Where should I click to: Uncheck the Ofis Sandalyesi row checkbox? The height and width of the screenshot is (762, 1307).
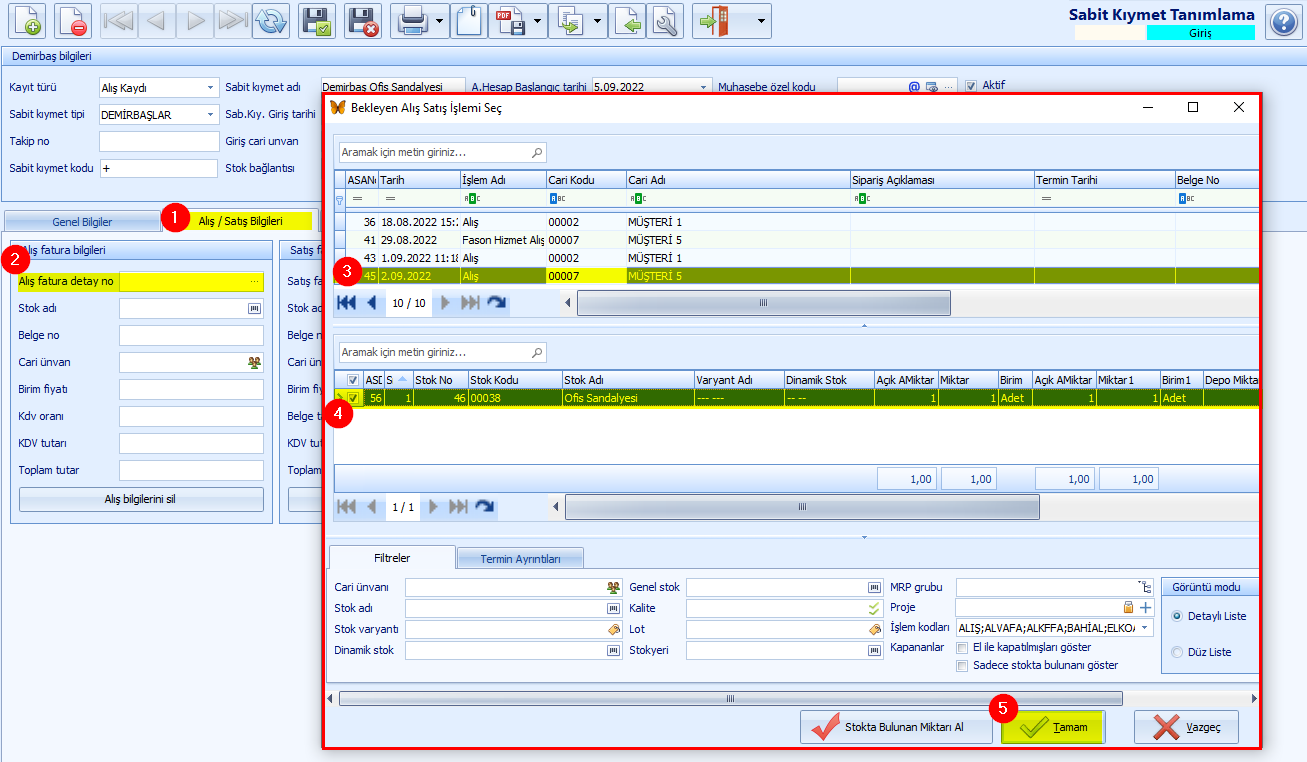pos(353,397)
